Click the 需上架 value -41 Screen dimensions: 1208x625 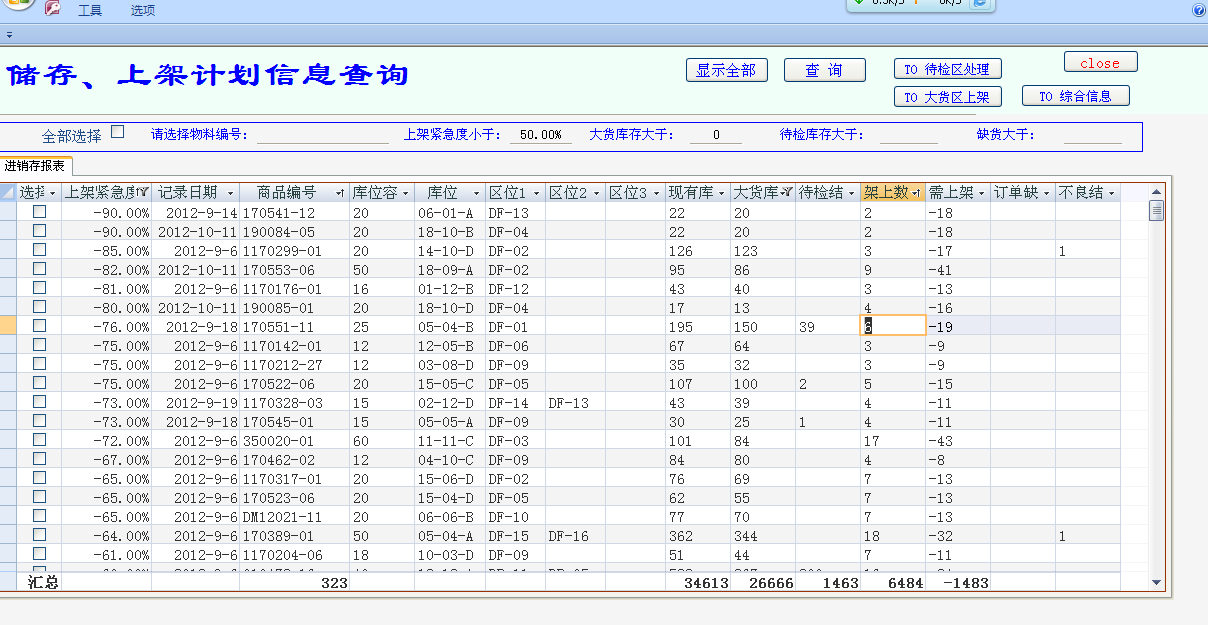pos(958,269)
